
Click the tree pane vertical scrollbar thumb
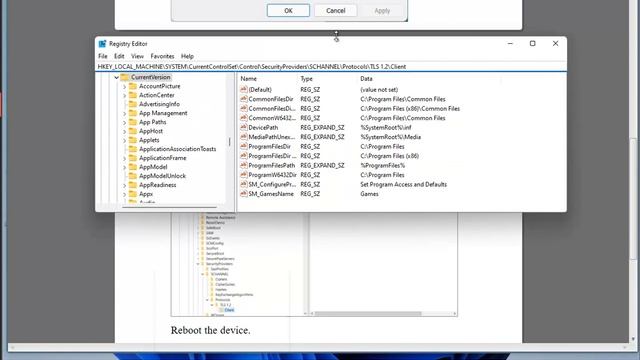tap(229, 142)
